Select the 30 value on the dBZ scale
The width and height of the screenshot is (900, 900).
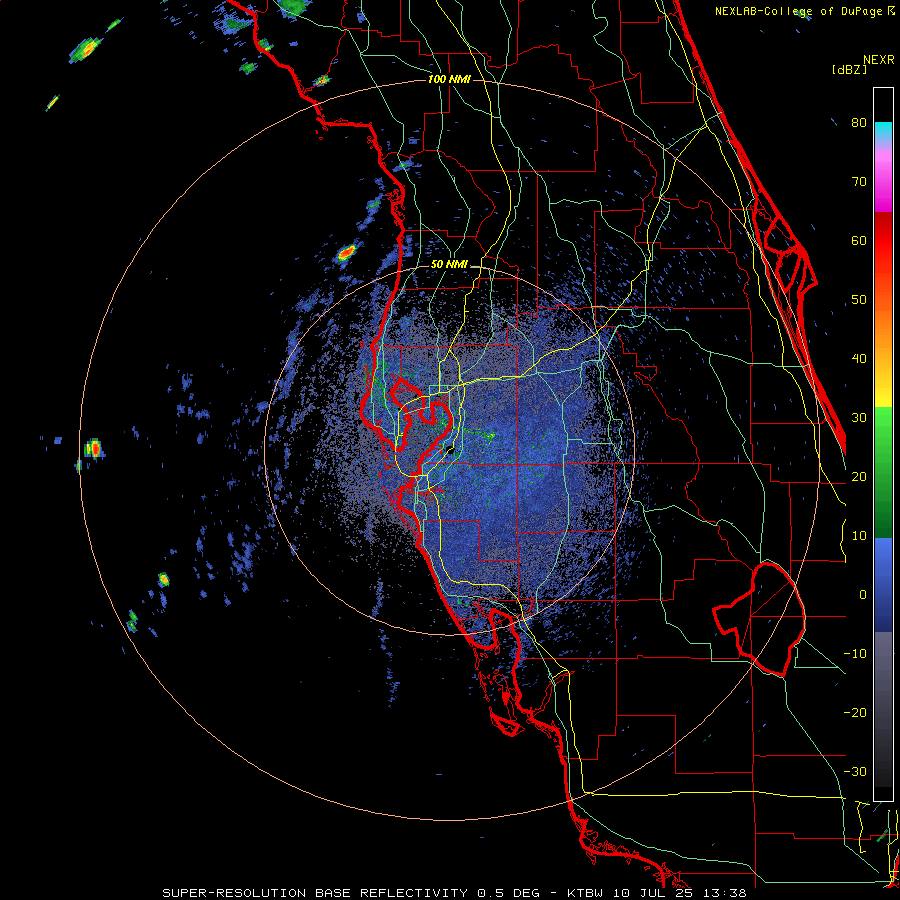(x=859, y=417)
